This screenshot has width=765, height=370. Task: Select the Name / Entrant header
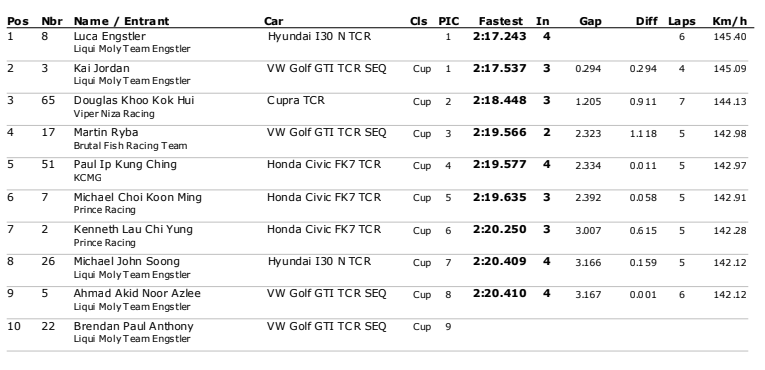point(121,21)
